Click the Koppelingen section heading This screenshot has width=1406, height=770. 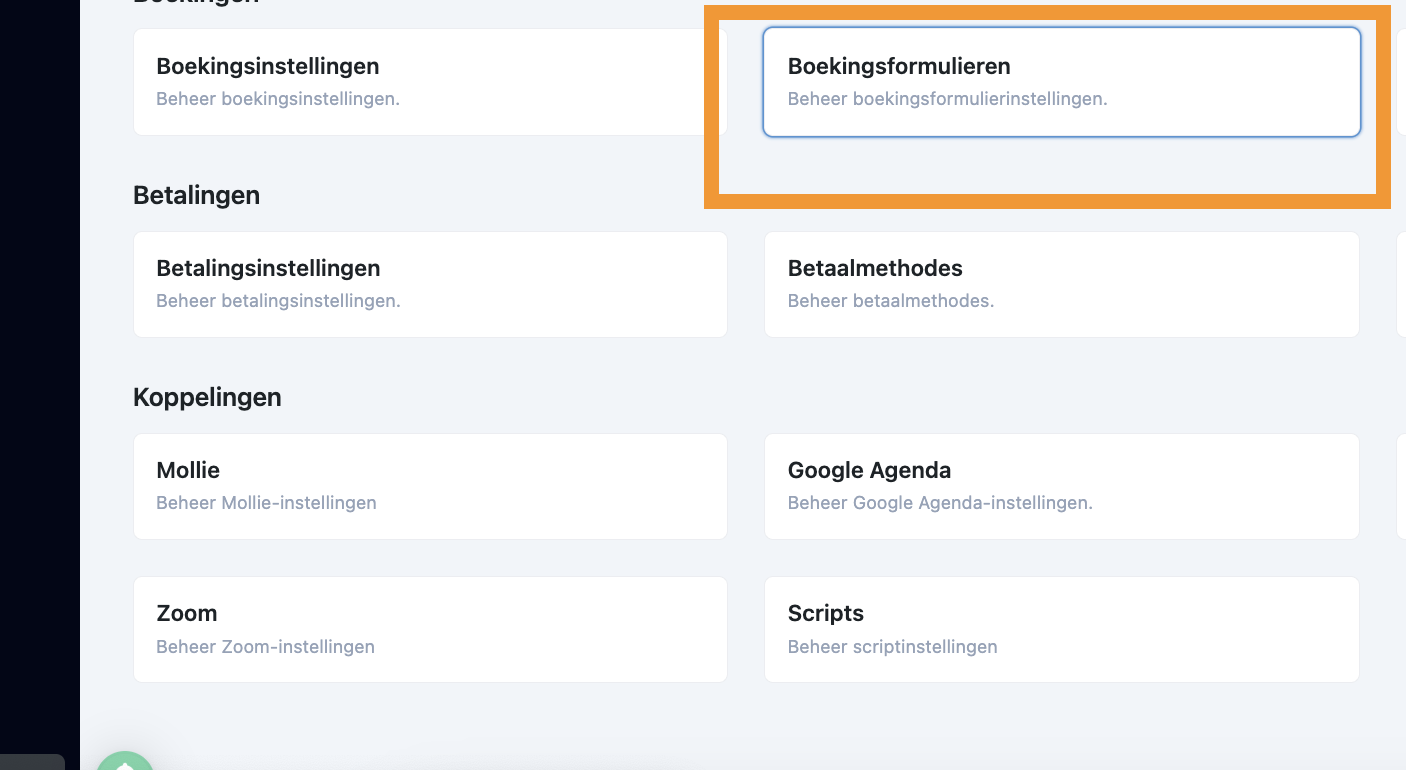click(207, 397)
